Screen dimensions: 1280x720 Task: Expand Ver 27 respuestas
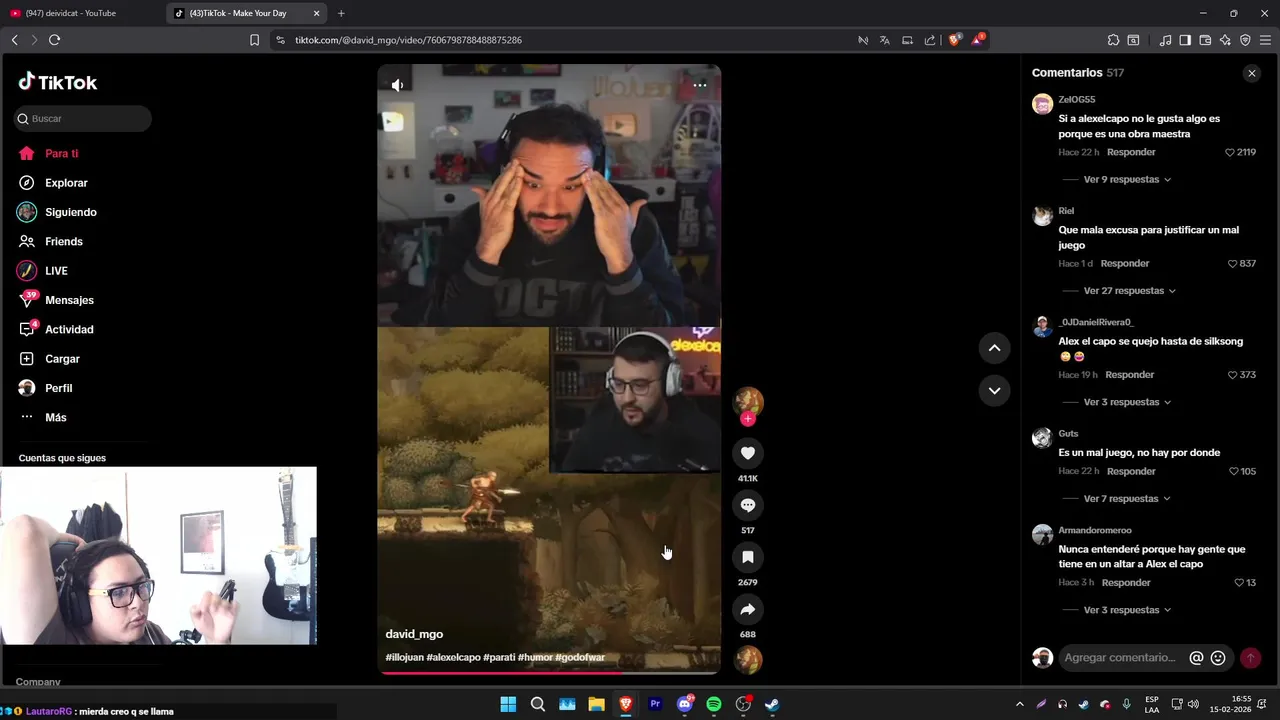click(1130, 291)
